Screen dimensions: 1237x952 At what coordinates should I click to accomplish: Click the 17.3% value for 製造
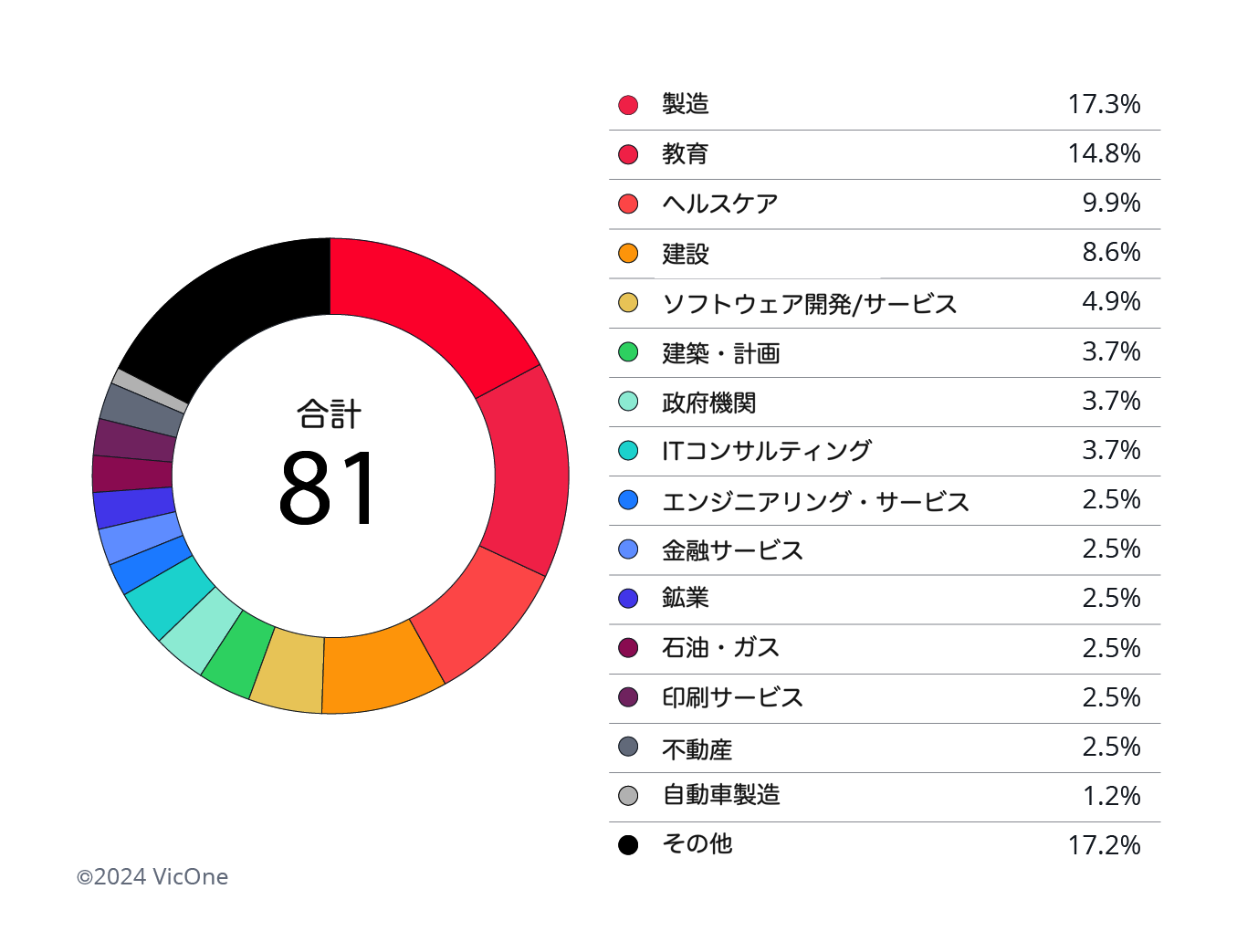pos(1104,105)
